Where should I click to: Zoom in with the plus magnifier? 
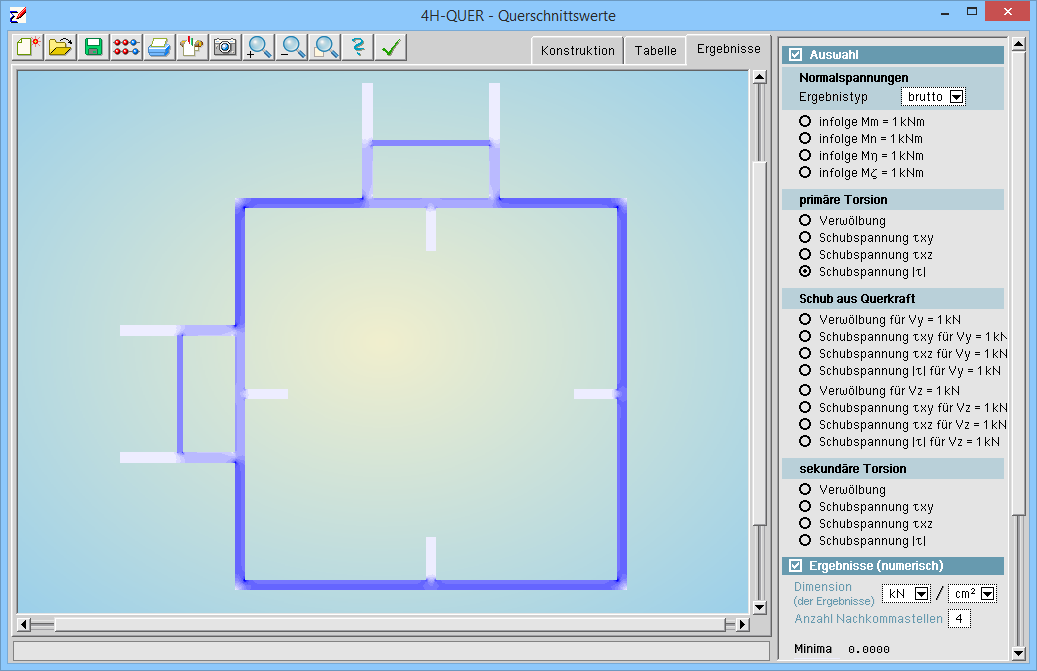259,47
